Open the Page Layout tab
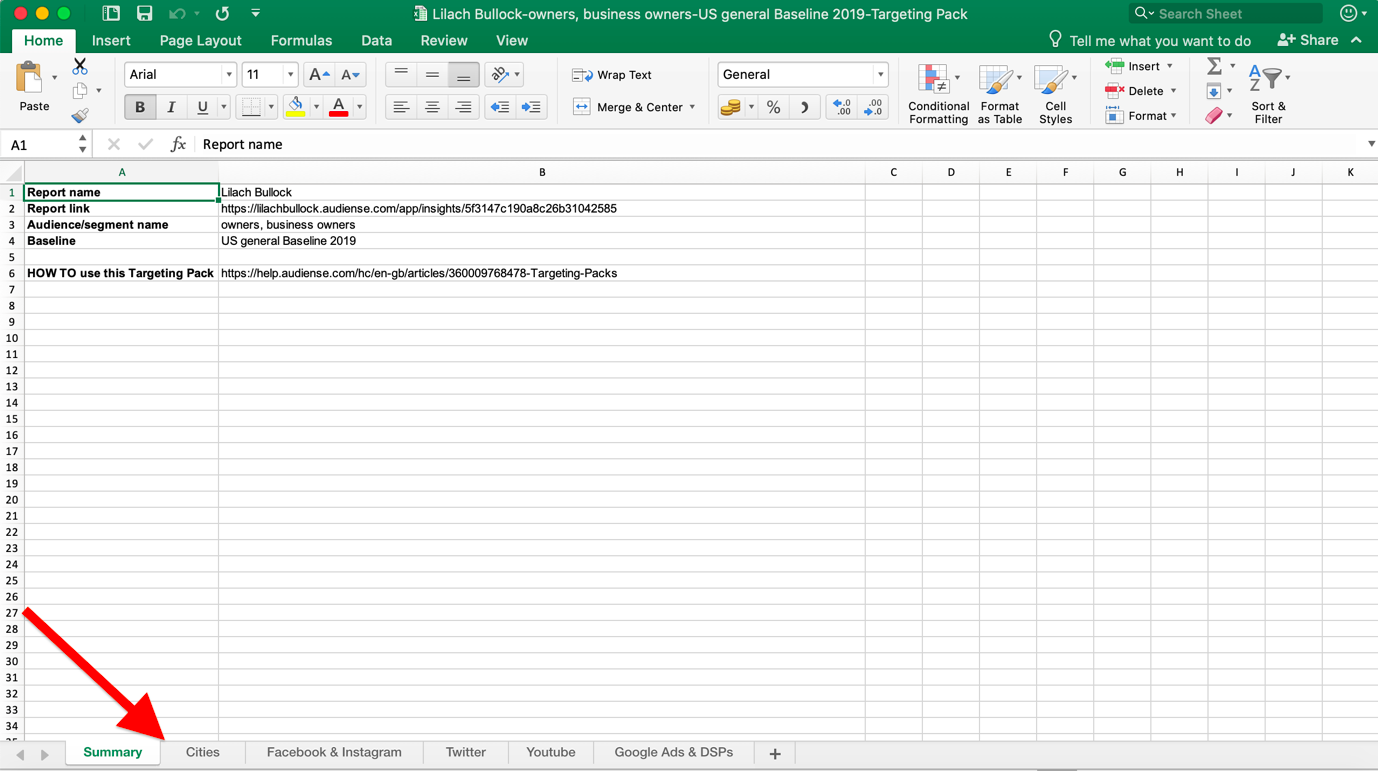The image size is (1378, 771). click(x=201, y=41)
